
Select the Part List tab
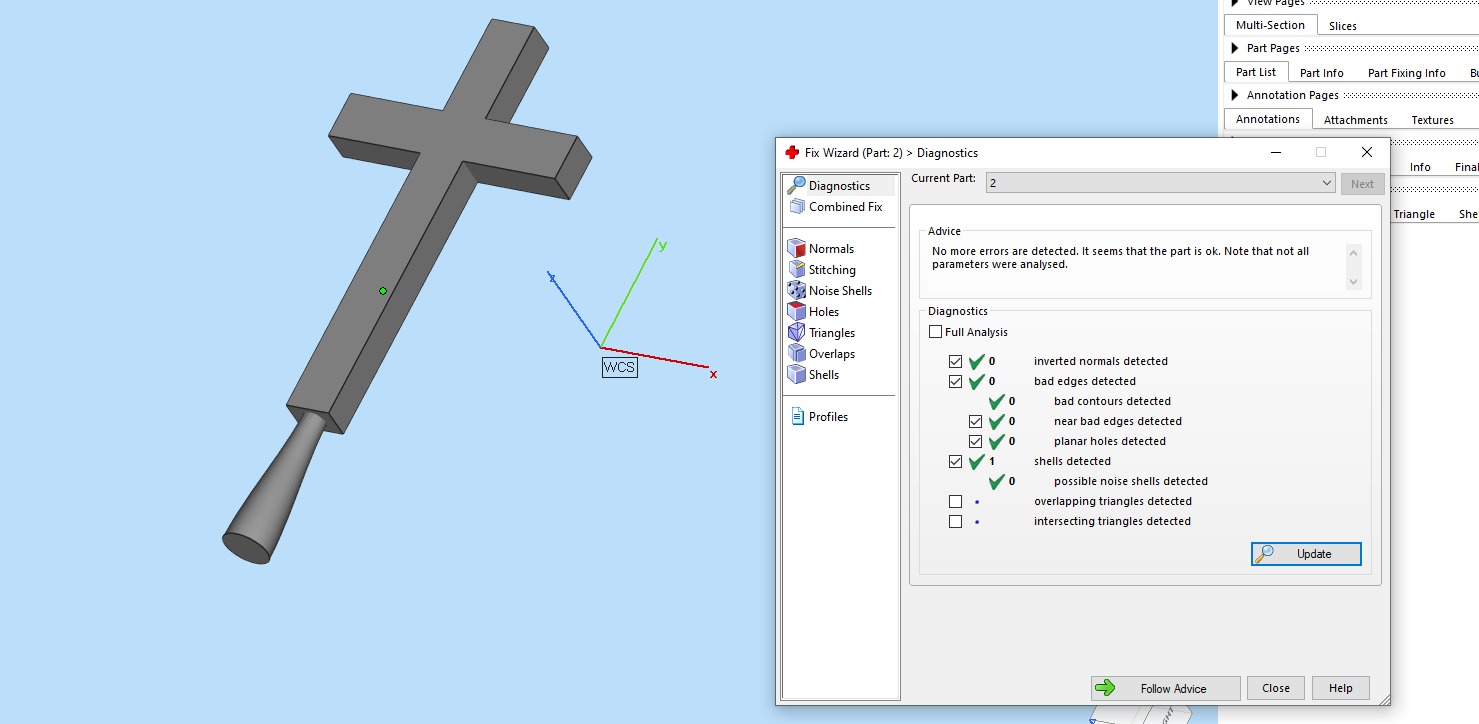pyautogui.click(x=1256, y=72)
